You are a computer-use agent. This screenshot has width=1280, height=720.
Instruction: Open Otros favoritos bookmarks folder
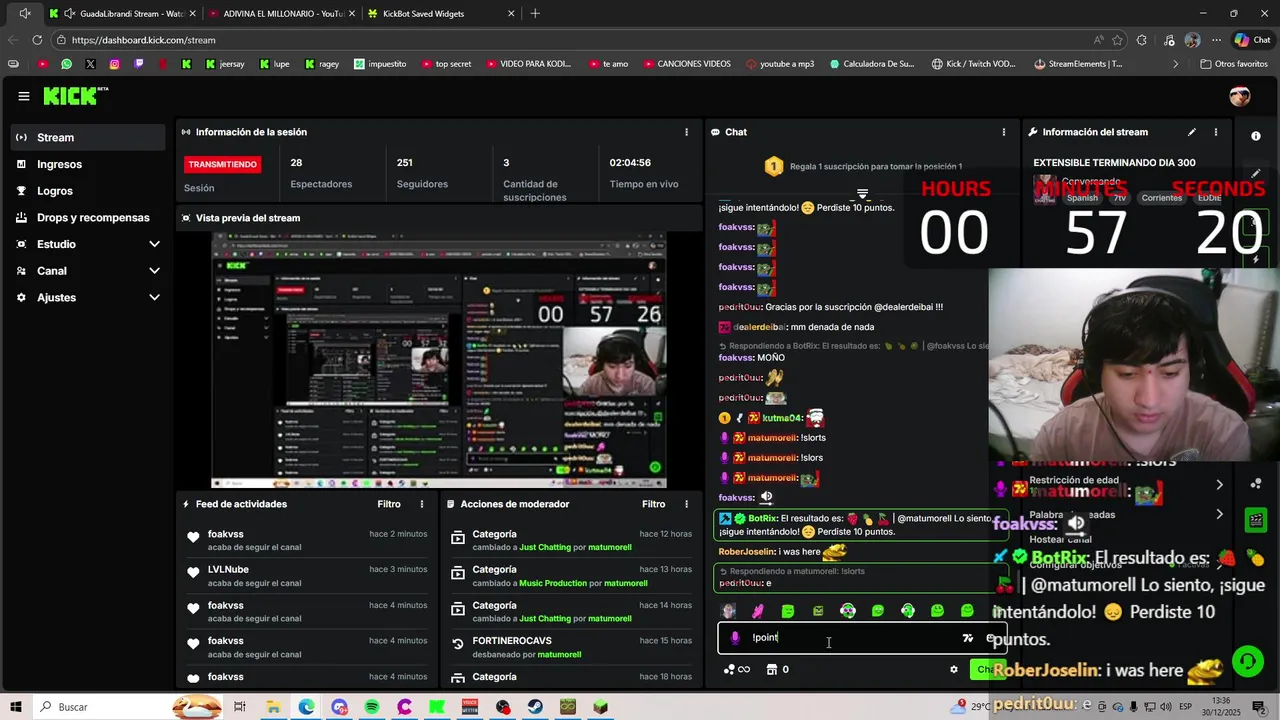point(1233,64)
